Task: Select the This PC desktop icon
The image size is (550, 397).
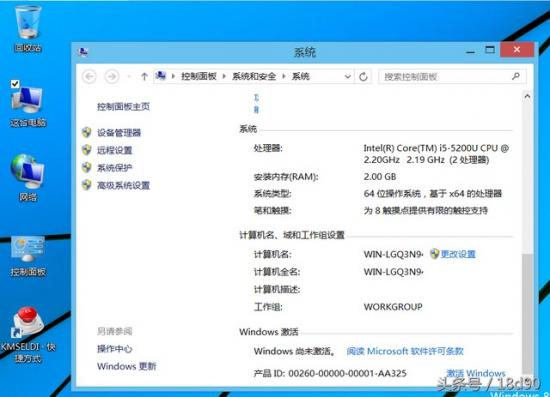Action: tap(28, 105)
